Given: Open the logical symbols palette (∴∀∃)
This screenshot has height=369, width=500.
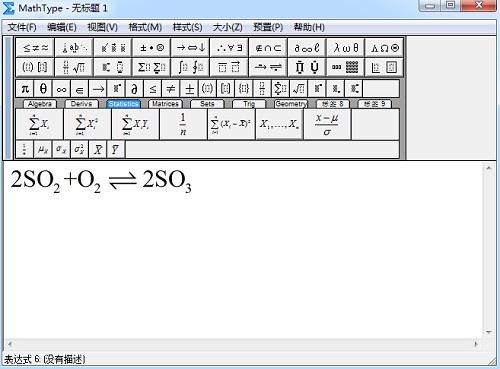Looking at the screenshot, I should (x=229, y=48).
